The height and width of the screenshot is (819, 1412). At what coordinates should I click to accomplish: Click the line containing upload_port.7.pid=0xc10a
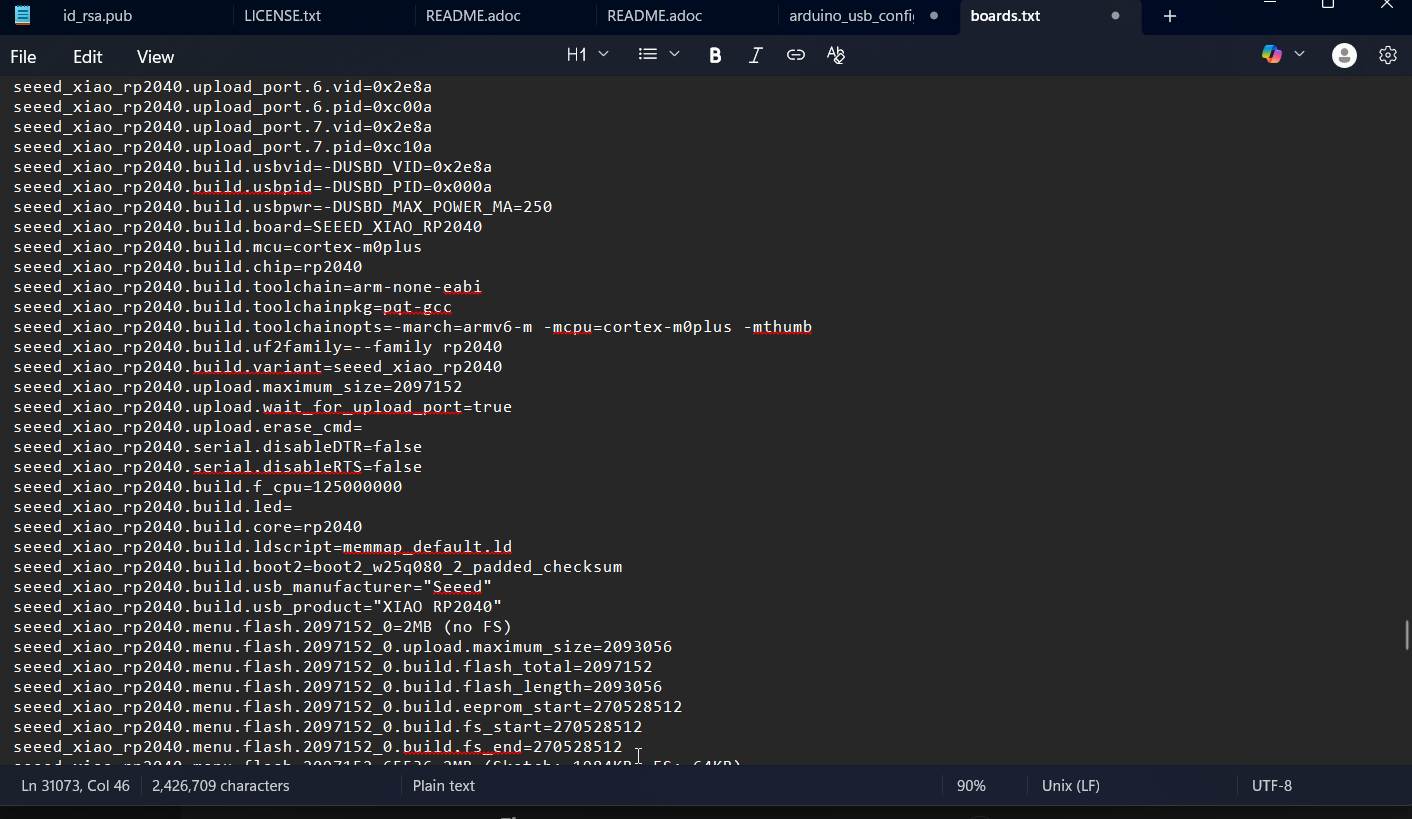click(223, 147)
